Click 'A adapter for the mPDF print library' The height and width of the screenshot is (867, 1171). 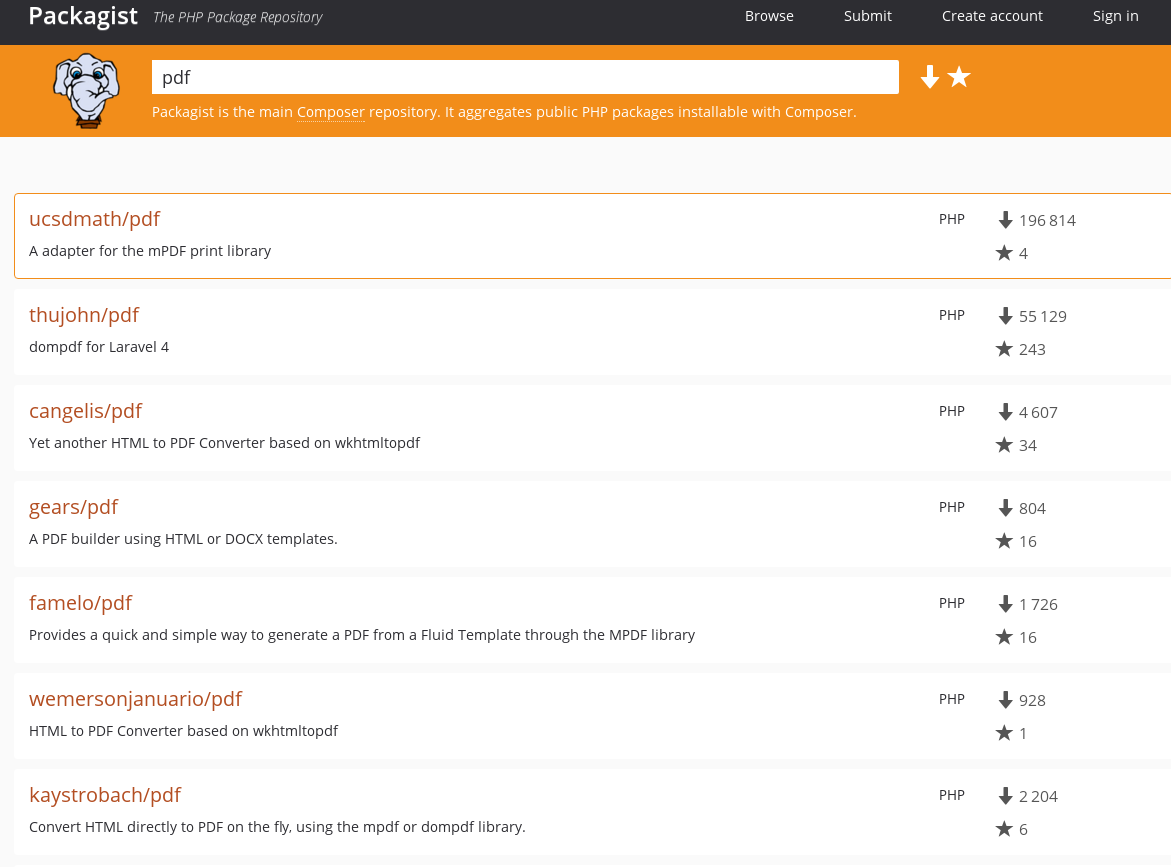tap(150, 251)
